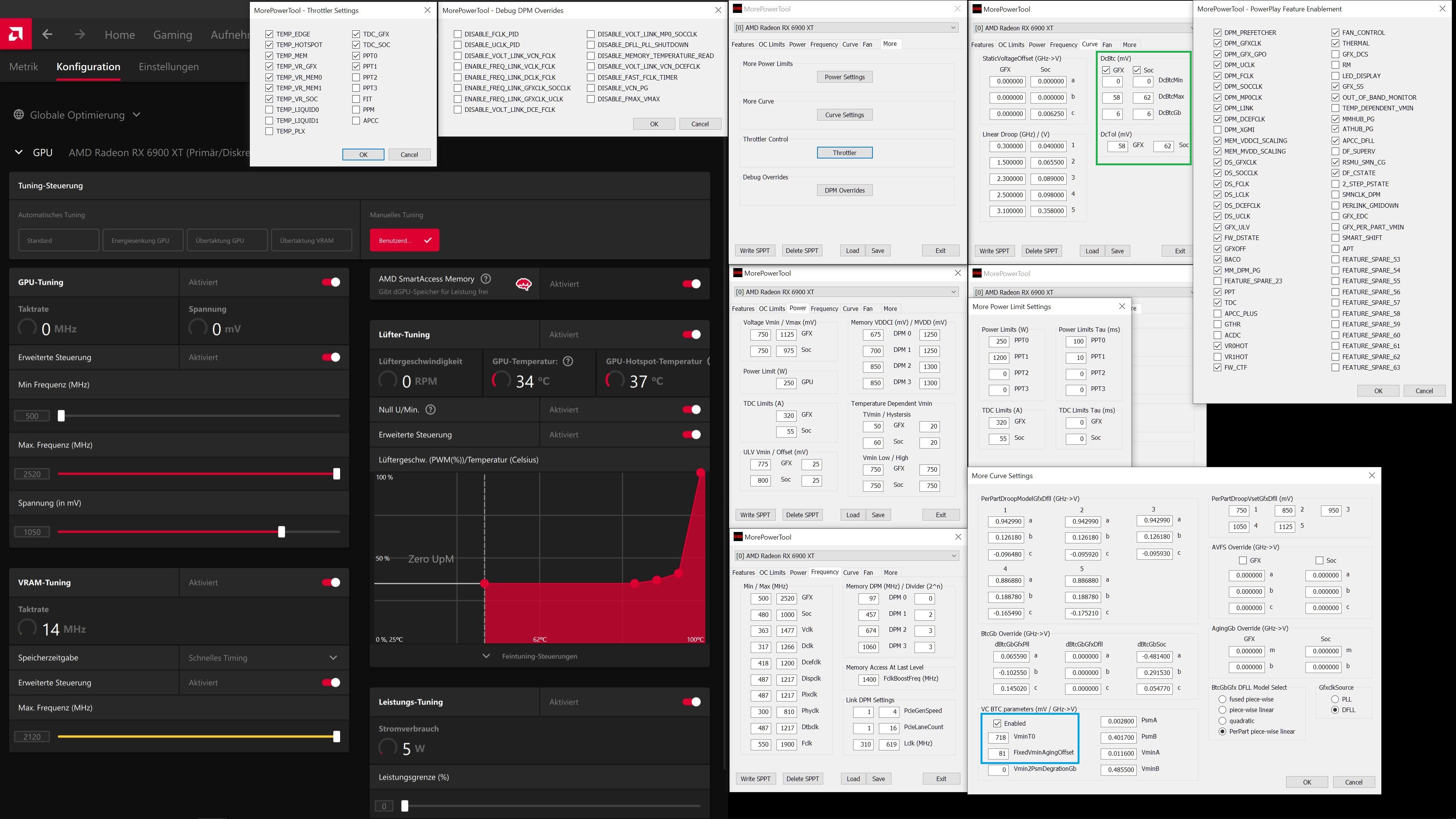Click the globe icon beside Globale Optimierung

point(19,115)
